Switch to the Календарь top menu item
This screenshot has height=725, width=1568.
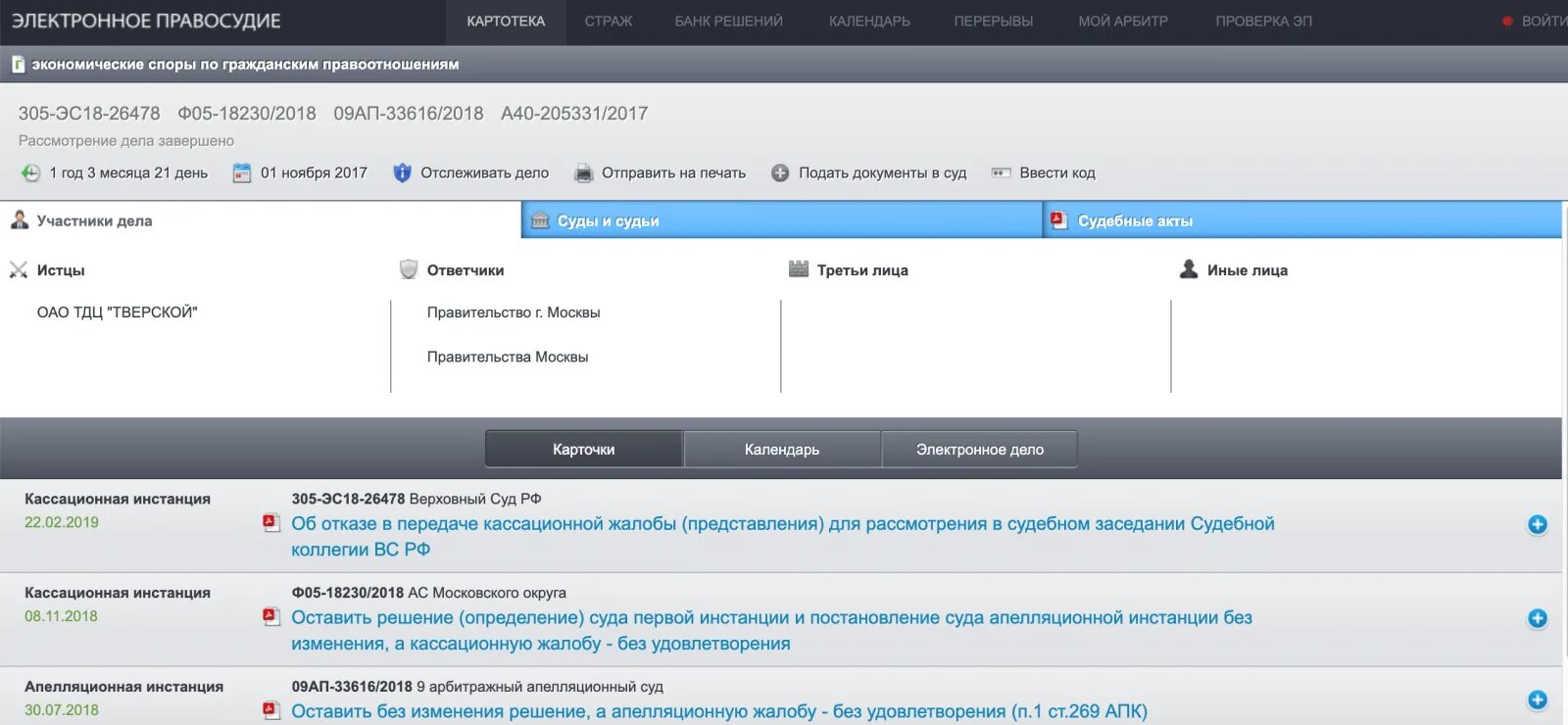pyautogui.click(x=869, y=22)
